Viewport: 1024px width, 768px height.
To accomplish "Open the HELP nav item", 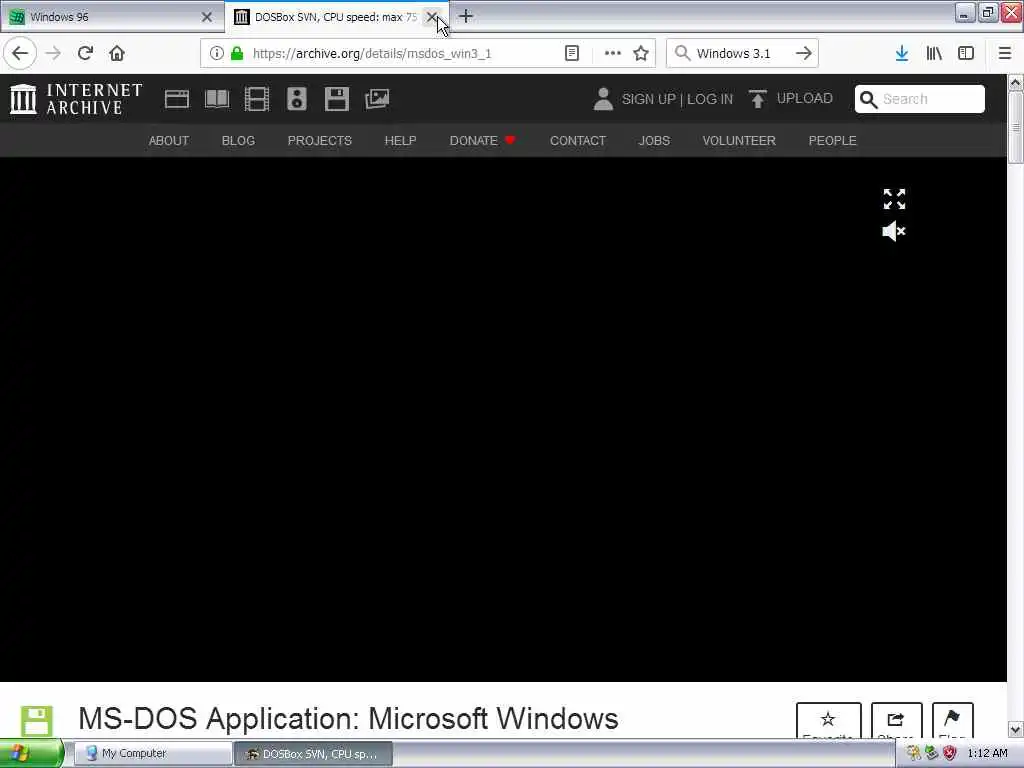I will pyautogui.click(x=400, y=140).
